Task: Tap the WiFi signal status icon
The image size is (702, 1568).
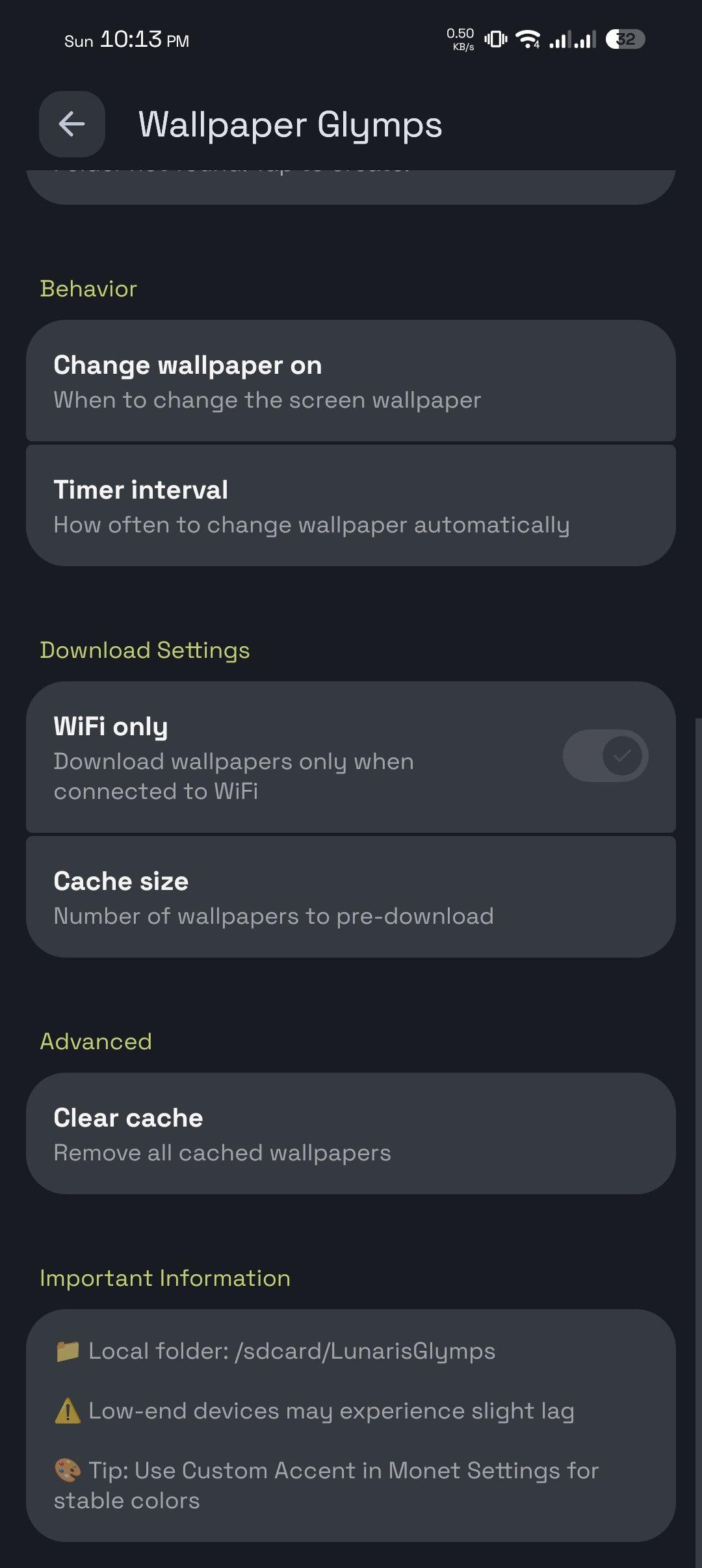Action: tap(528, 40)
